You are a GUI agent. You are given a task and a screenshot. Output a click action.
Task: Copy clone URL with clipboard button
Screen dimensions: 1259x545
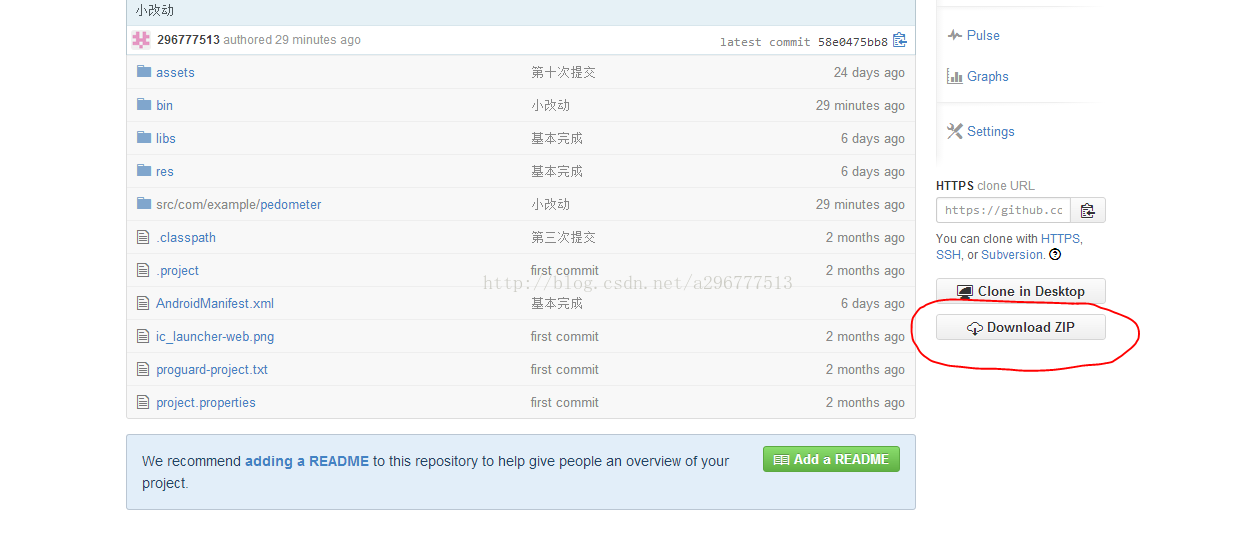(1088, 210)
